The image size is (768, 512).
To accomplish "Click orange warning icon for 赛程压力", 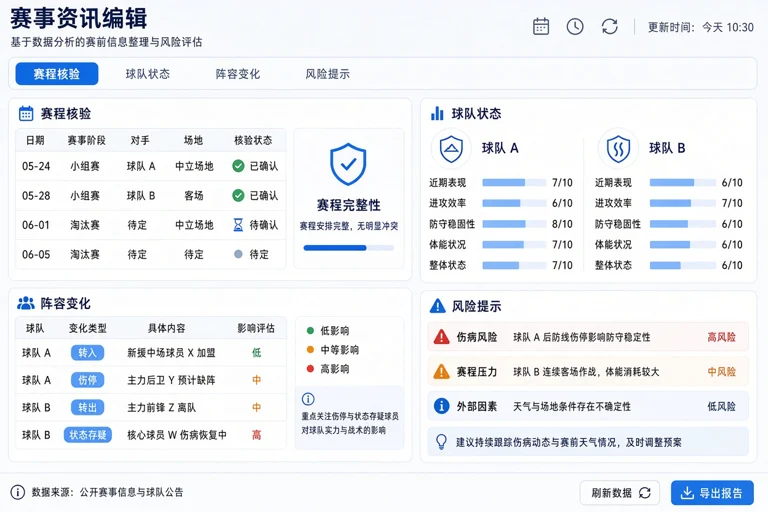I will click(x=441, y=372).
